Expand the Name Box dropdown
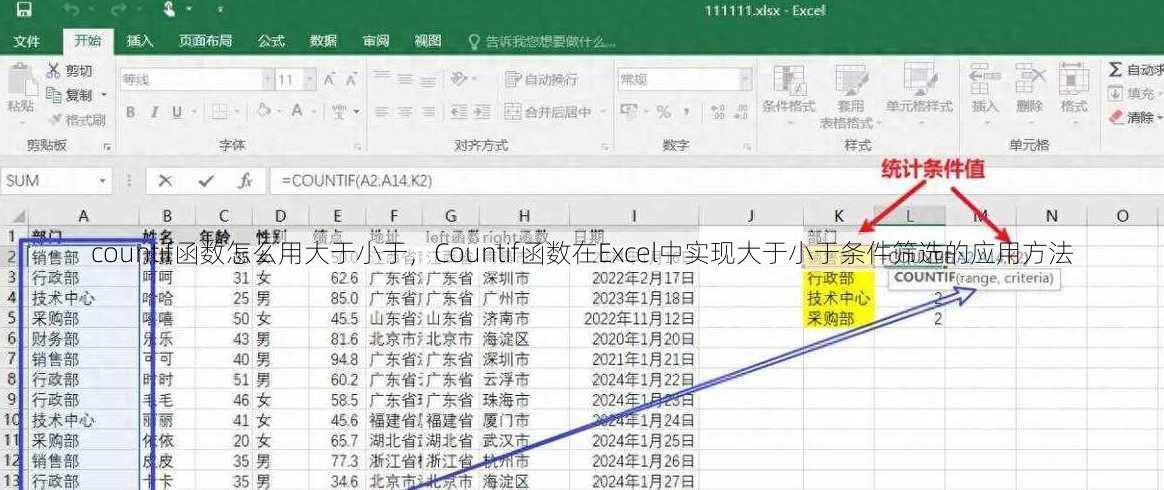 (102, 180)
